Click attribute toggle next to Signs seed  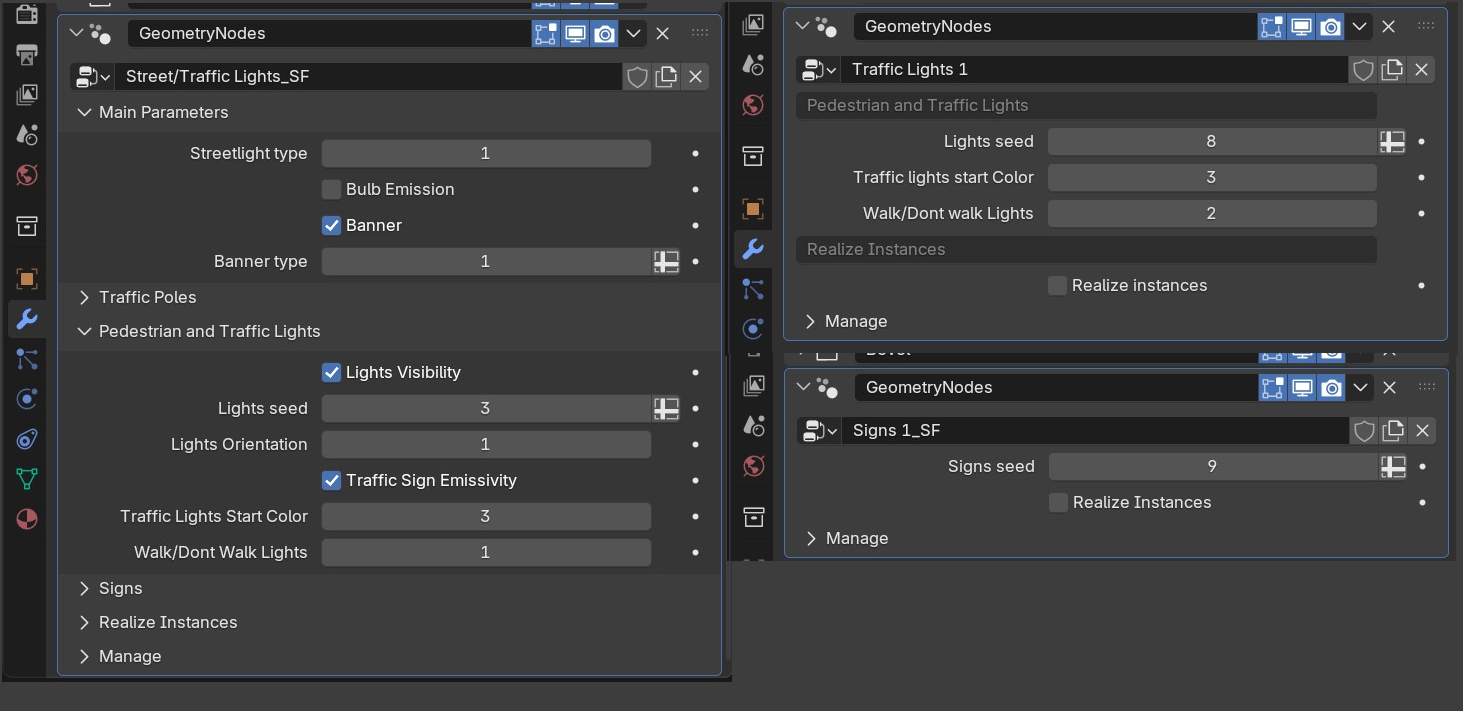(x=1393, y=467)
